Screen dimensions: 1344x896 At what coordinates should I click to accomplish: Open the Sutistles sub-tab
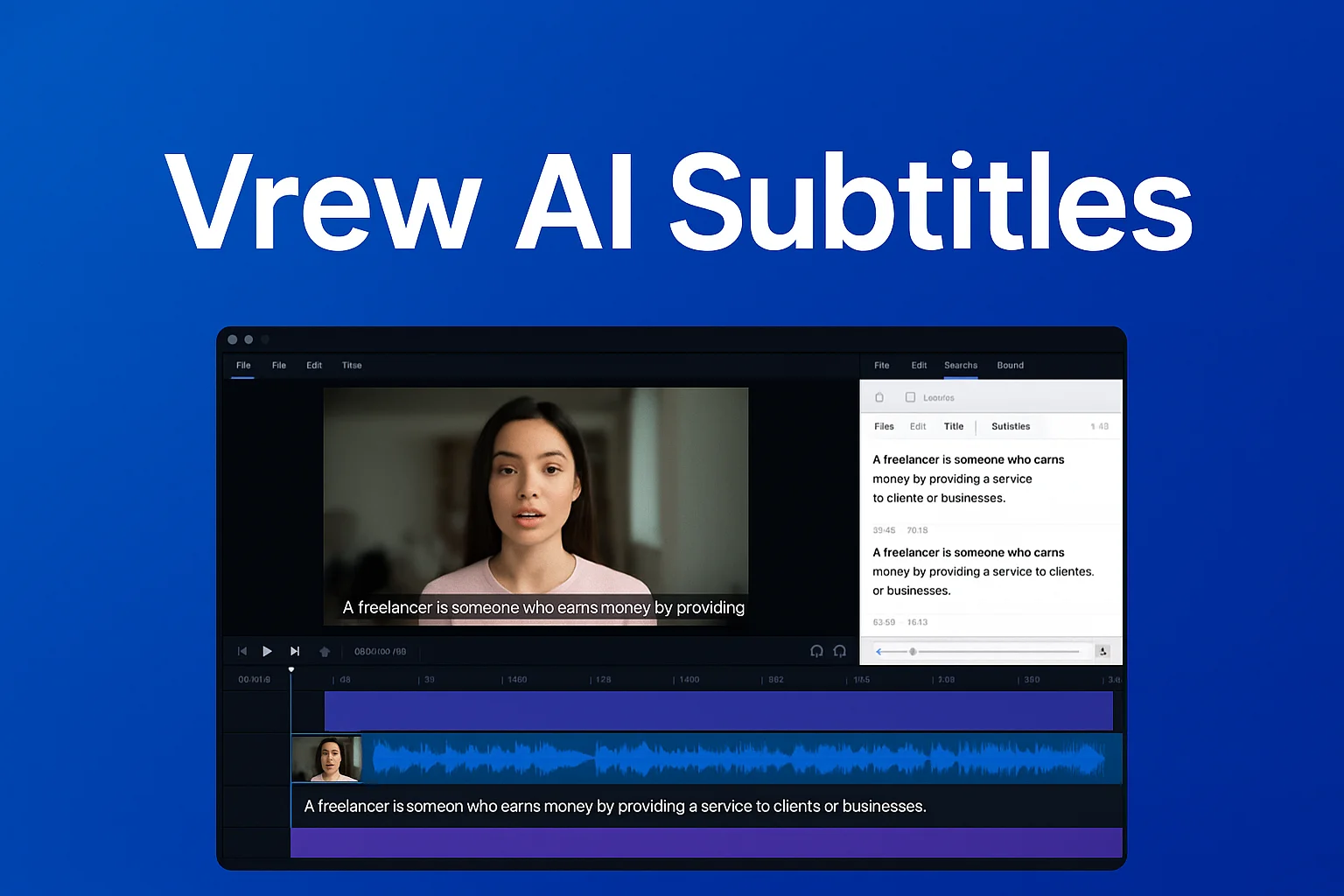(x=1011, y=427)
